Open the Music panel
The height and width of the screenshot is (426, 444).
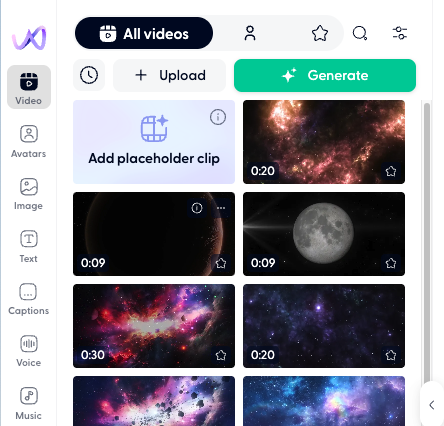(x=29, y=403)
